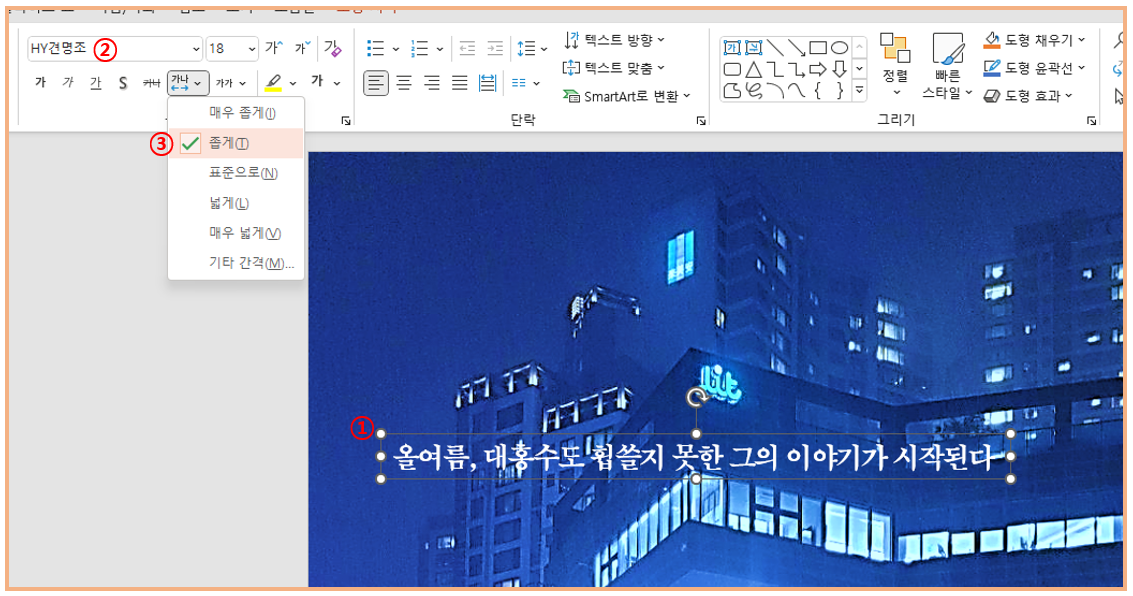Select the freeform shape tool
The image size is (1133, 596).
732,91
